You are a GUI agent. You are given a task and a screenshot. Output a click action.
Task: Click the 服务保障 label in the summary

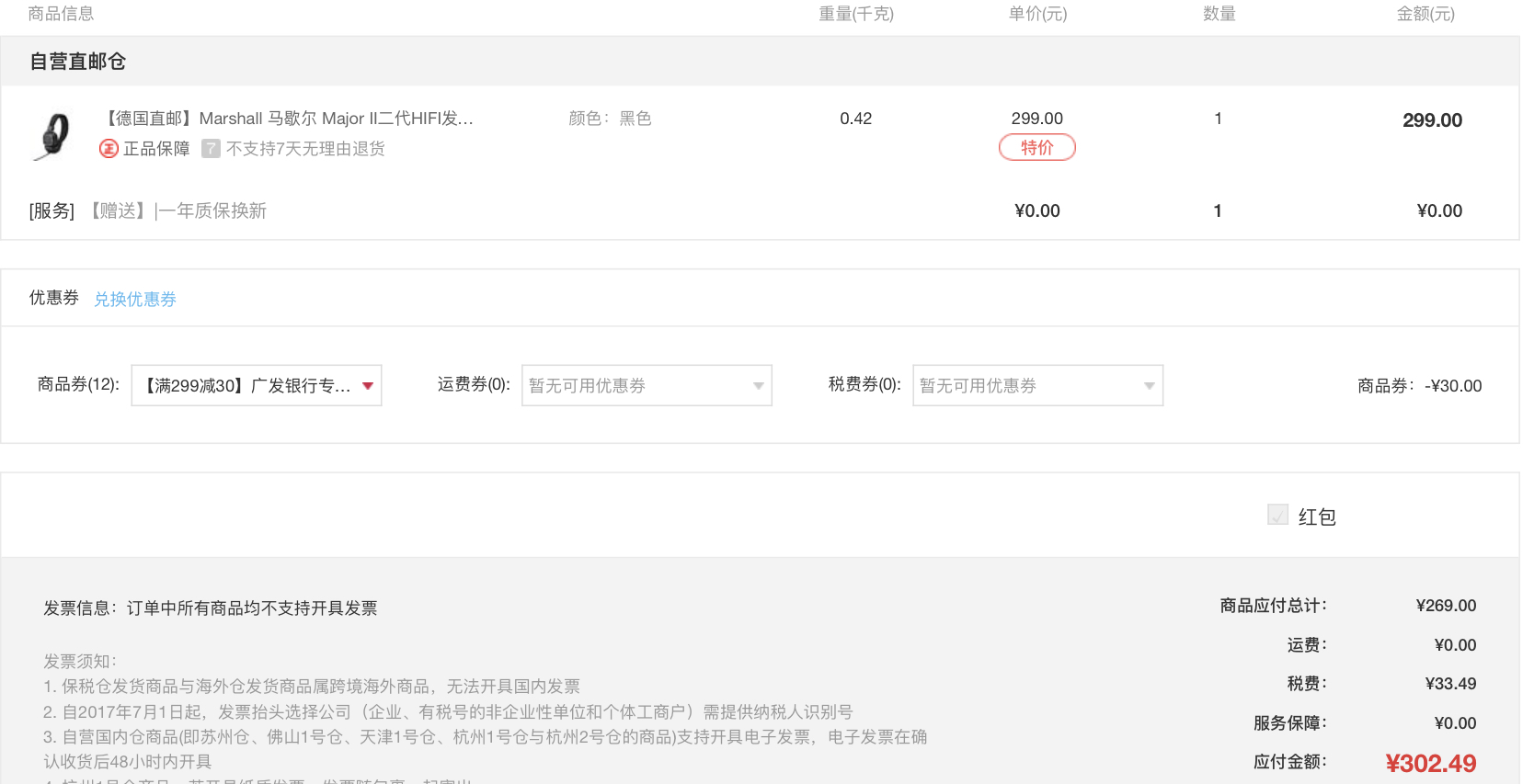1290,723
